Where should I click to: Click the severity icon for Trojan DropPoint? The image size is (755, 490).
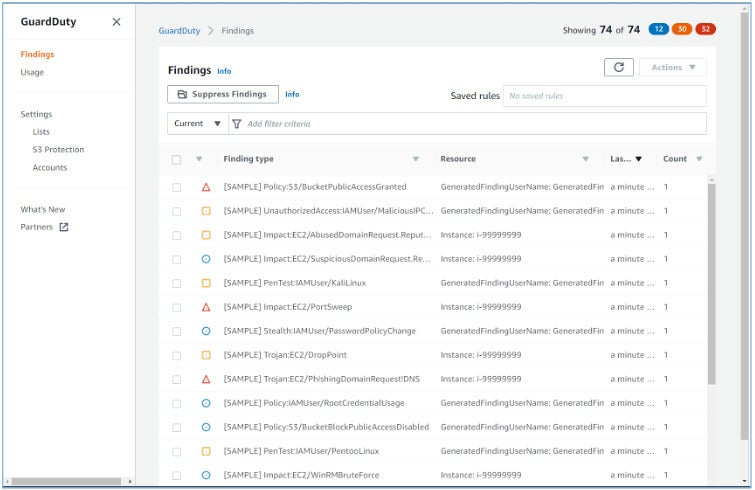(x=206, y=355)
